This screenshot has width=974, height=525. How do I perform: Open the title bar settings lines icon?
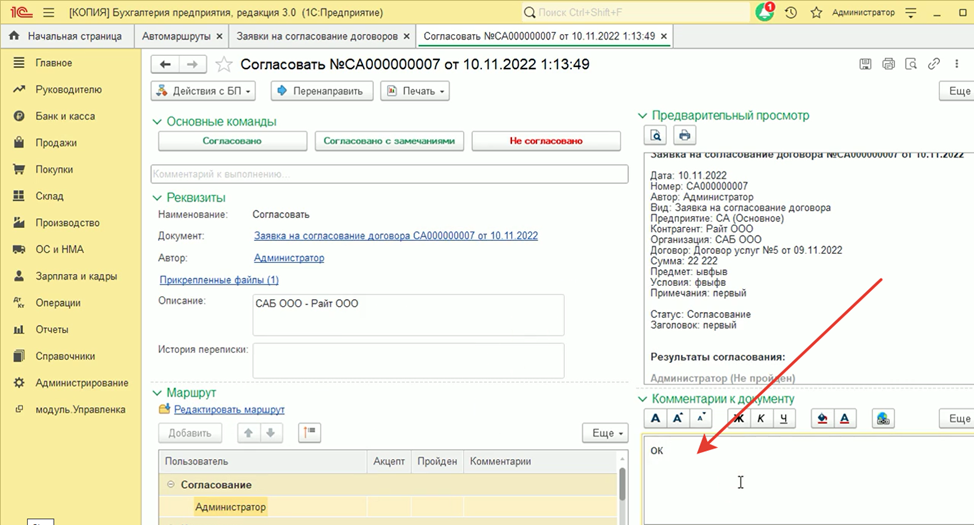(x=911, y=12)
